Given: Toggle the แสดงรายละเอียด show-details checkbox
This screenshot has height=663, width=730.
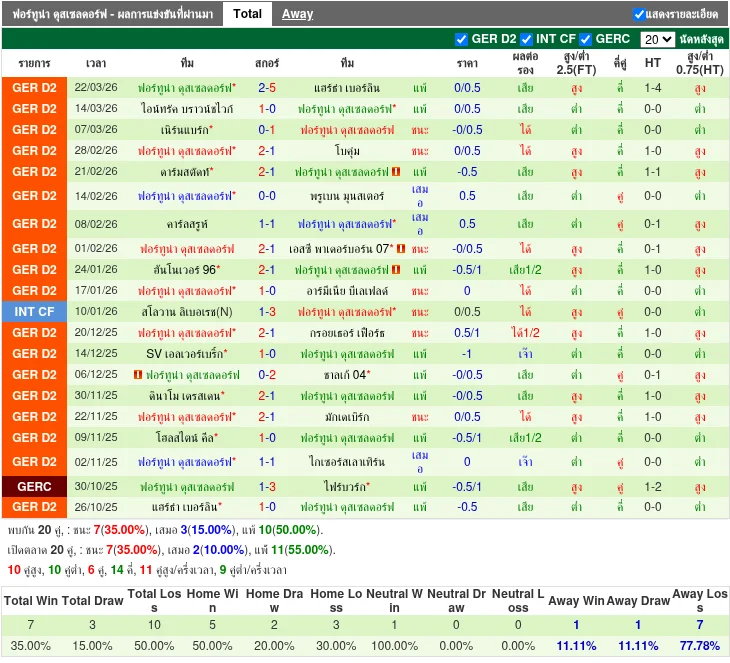Looking at the screenshot, I should pos(639,14).
